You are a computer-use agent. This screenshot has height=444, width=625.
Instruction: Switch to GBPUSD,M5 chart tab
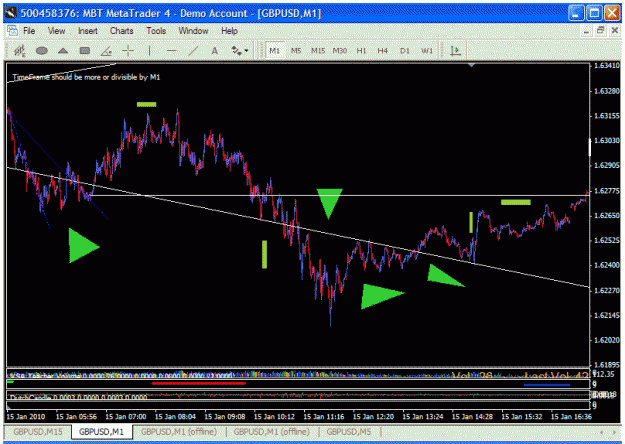coord(348,432)
